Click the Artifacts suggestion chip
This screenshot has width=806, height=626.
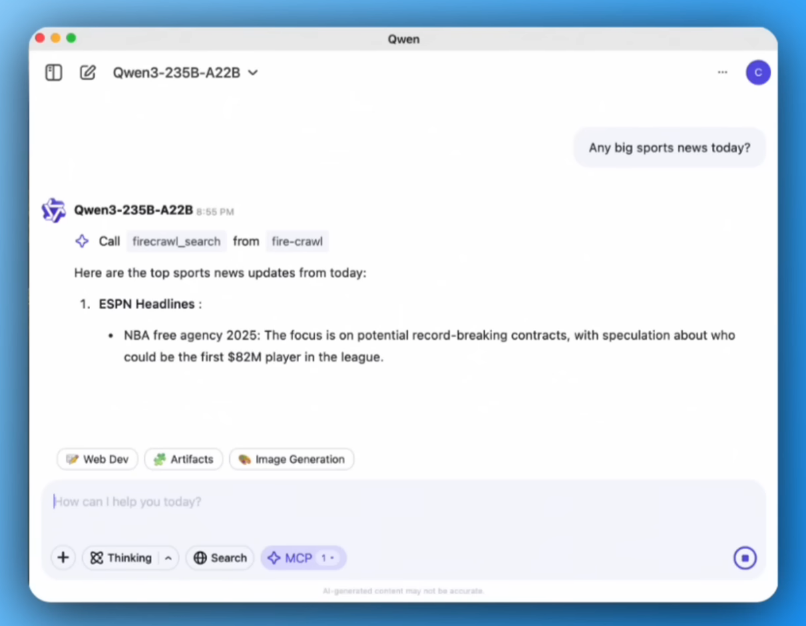coord(184,459)
